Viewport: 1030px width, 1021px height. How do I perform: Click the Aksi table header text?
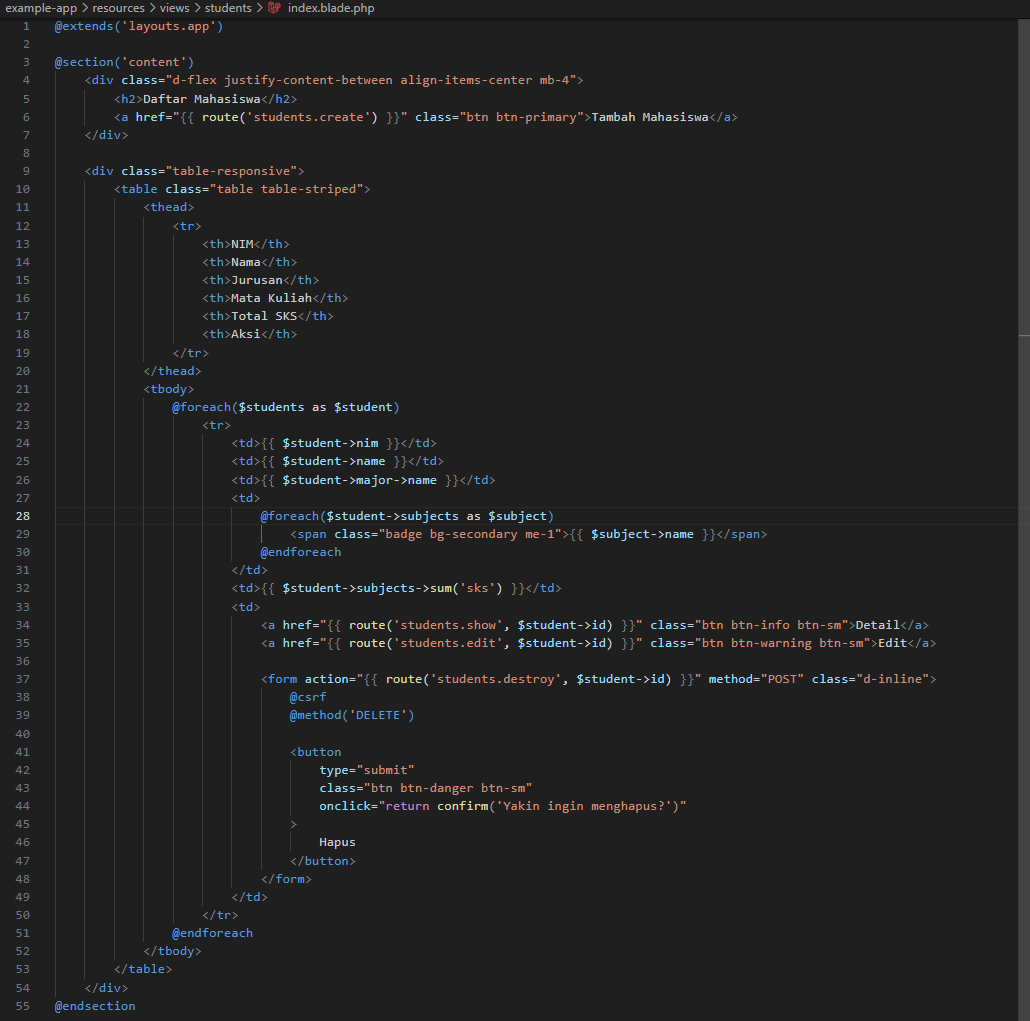246,334
